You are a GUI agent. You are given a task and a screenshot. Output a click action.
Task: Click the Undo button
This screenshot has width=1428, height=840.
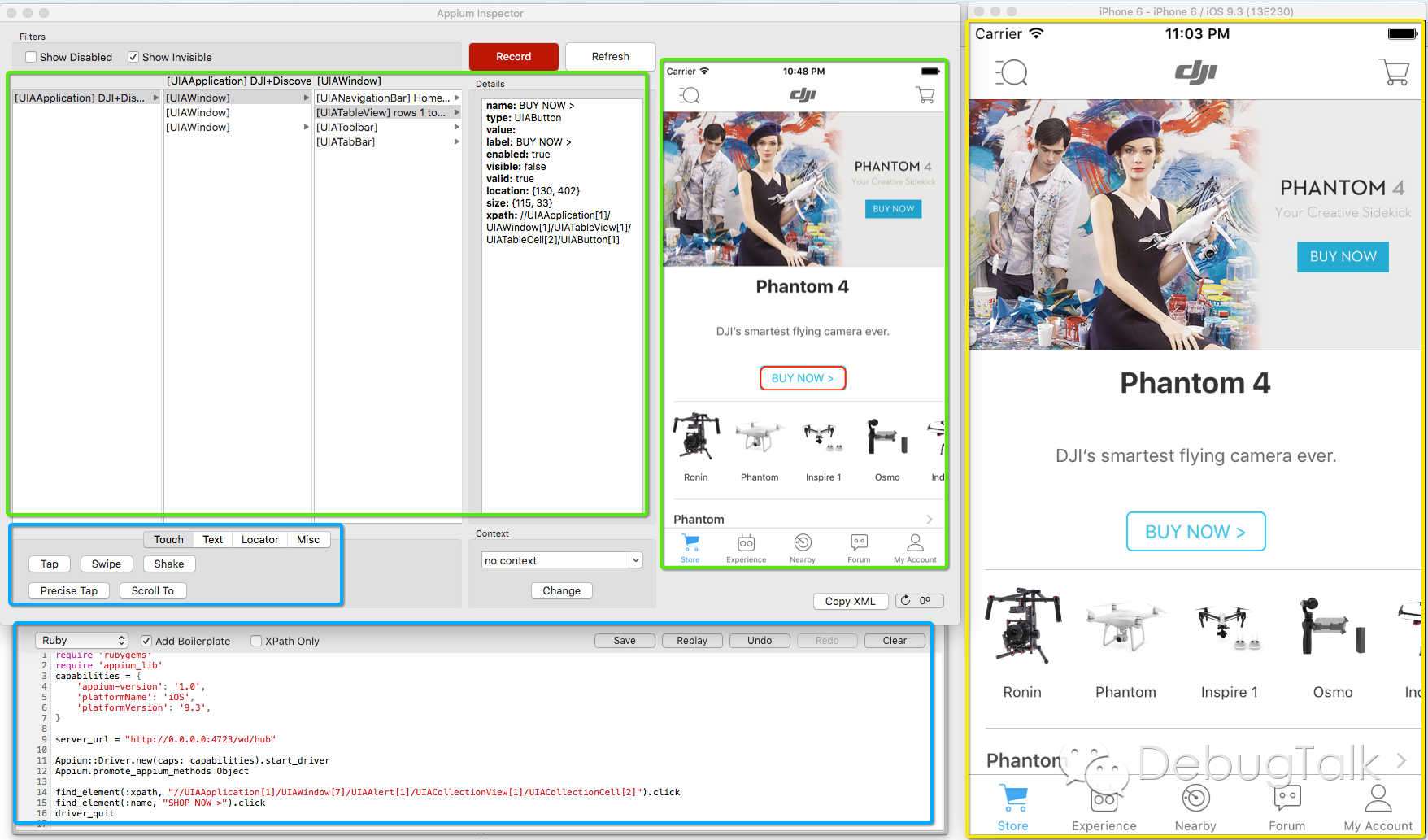point(760,641)
